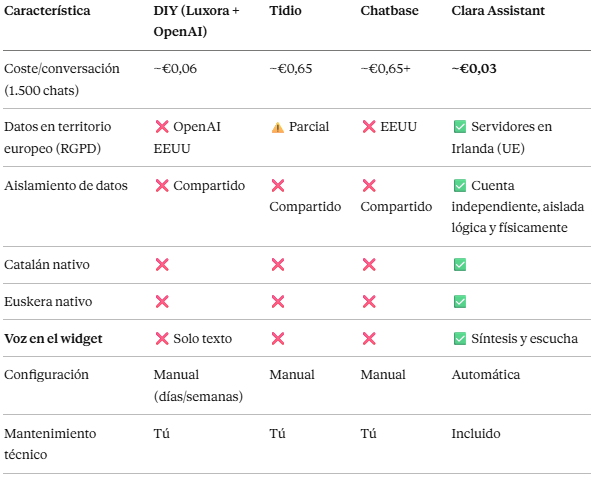Click green check next to Síntesis y escucha
The height and width of the screenshot is (481, 591).
[x=460, y=339]
